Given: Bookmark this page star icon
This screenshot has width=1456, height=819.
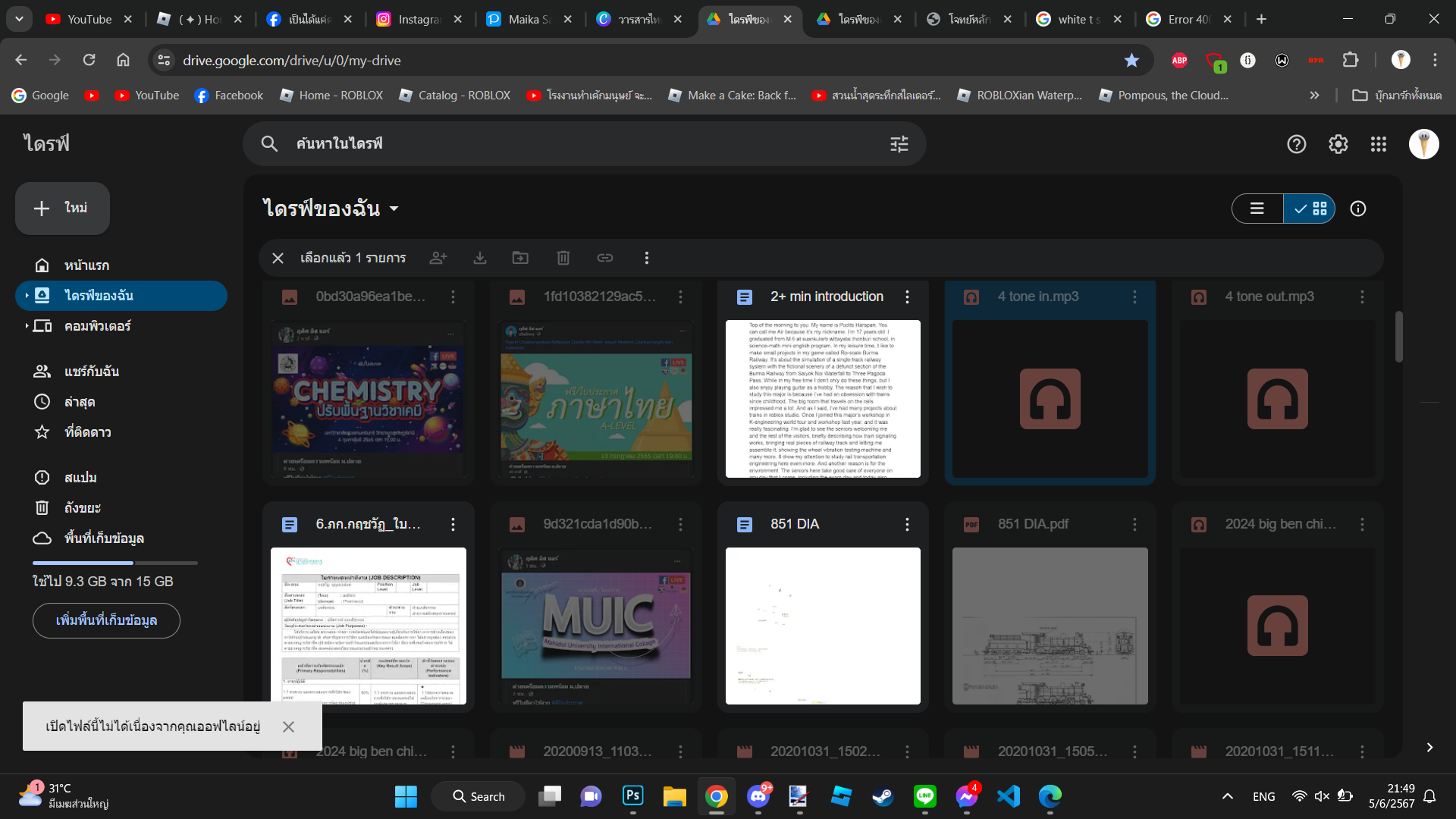Looking at the screenshot, I should pos(1131,60).
